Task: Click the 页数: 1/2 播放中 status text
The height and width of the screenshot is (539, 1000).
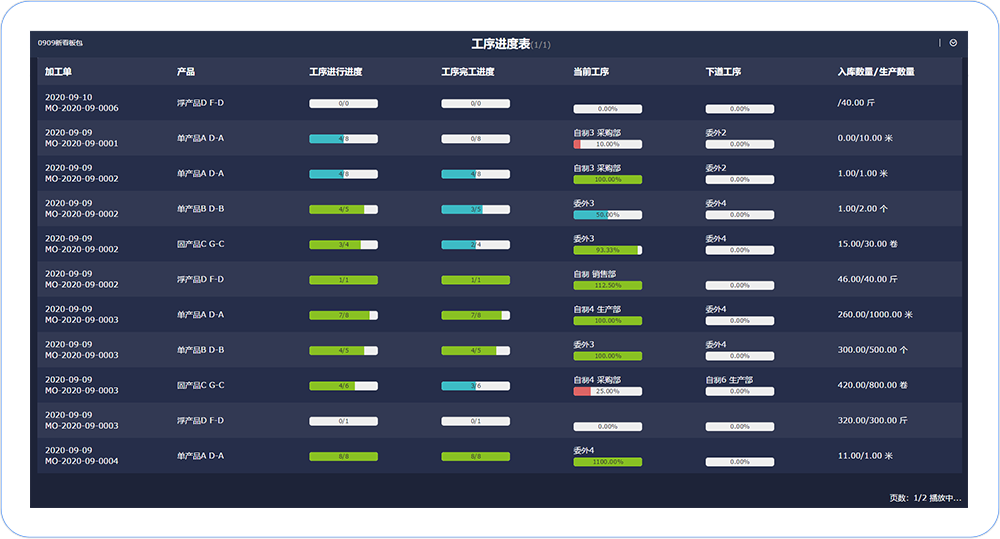Action: coord(925,498)
